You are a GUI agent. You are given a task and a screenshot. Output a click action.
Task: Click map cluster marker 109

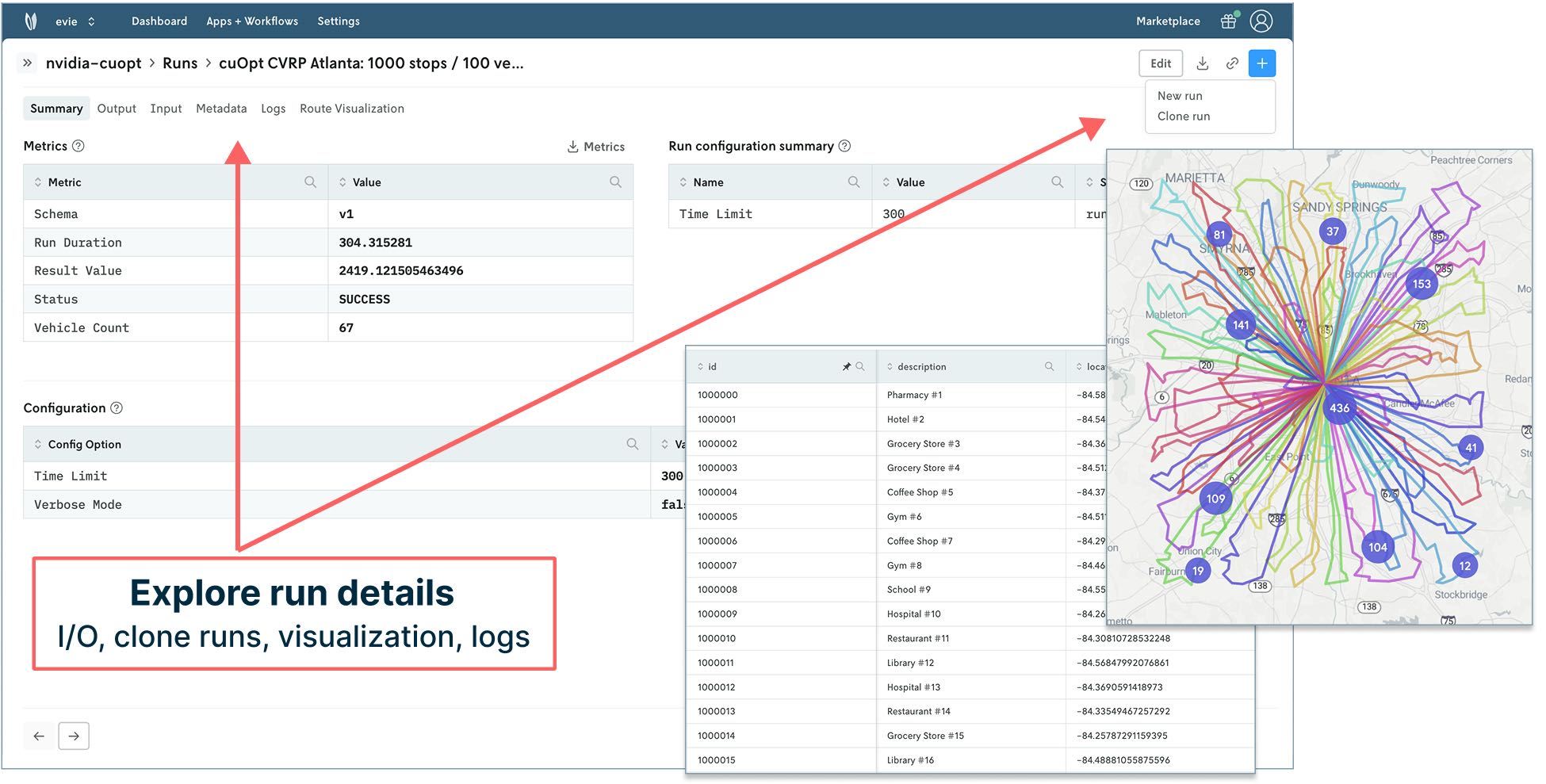pos(1215,499)
